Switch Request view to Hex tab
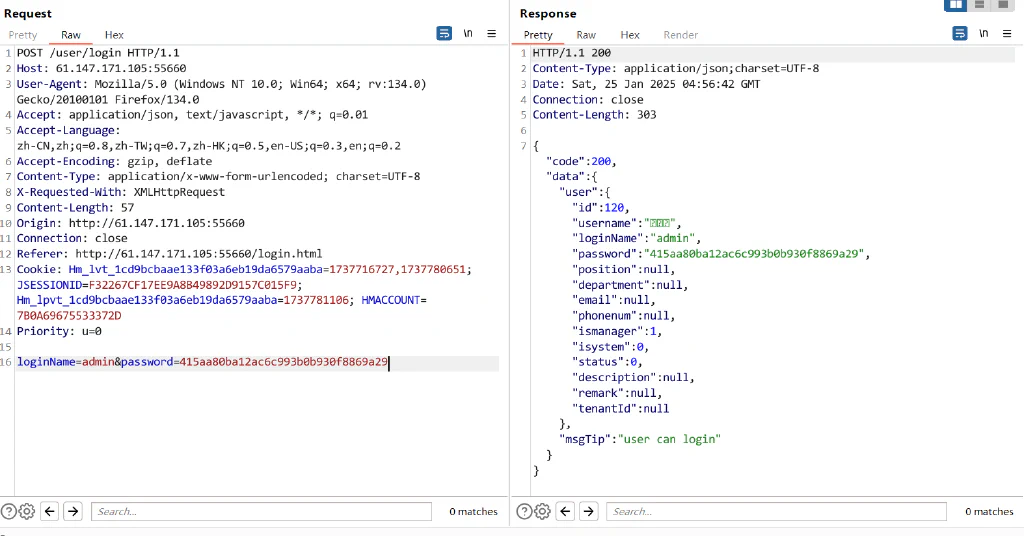 tap(114, 35)
